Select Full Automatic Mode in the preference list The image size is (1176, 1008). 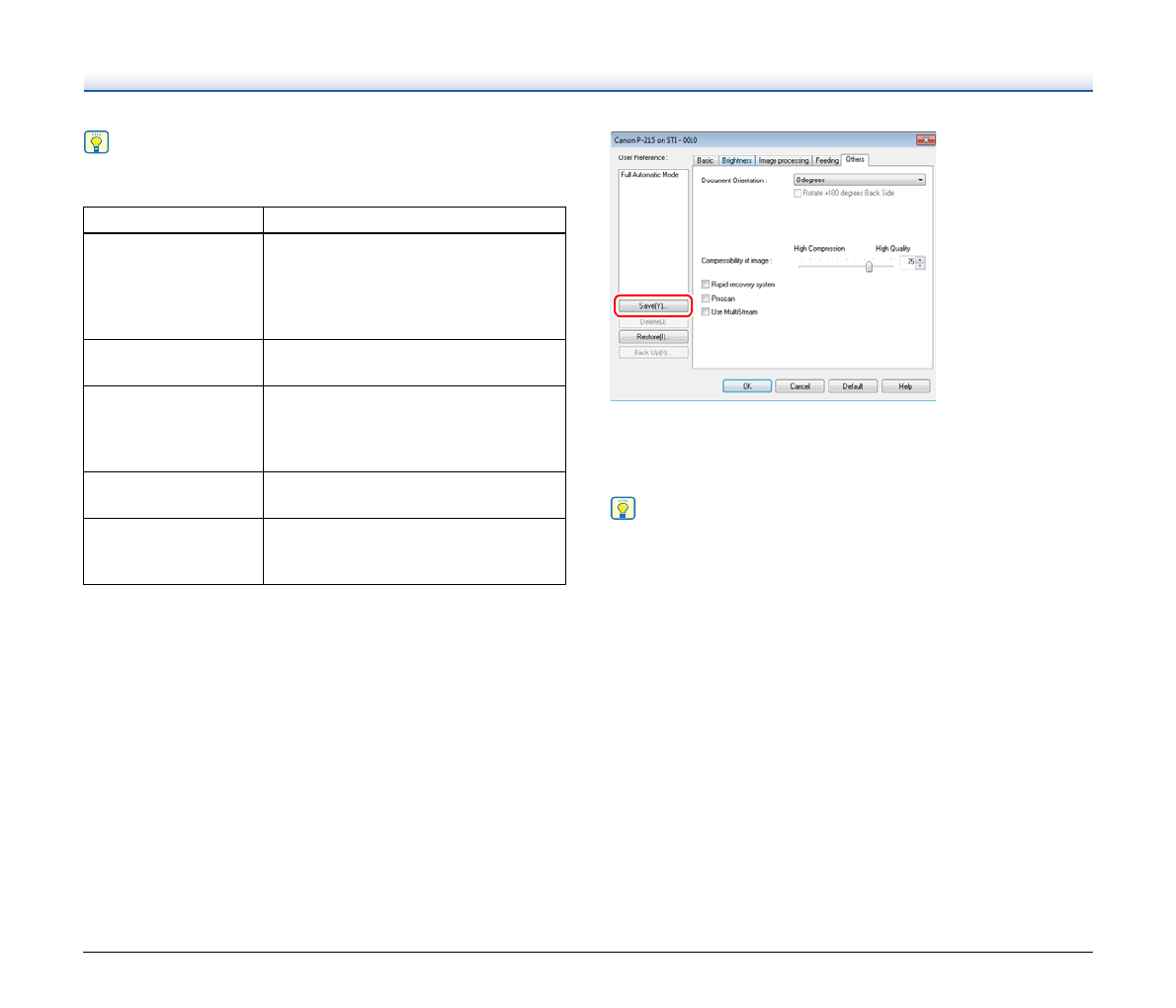649,175
